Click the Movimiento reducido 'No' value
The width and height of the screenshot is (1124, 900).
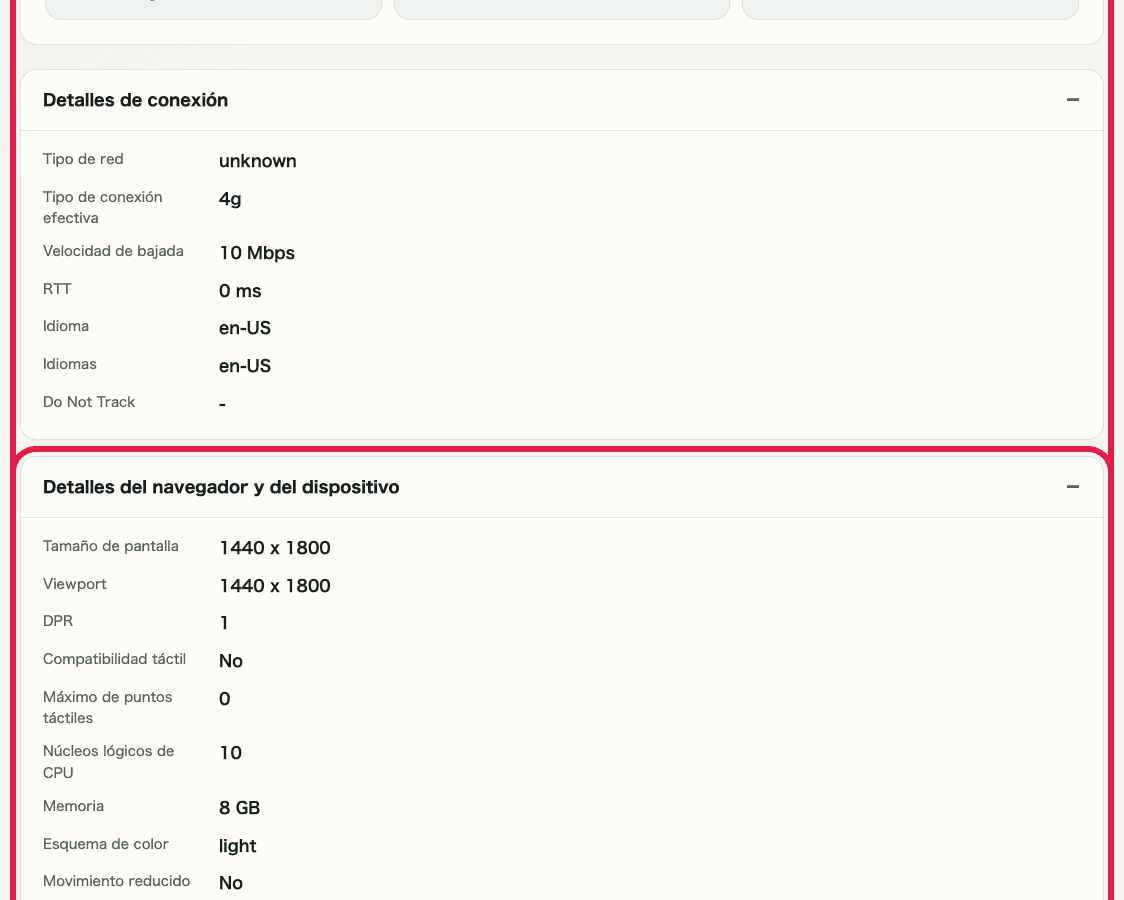[x=231, y=883]
